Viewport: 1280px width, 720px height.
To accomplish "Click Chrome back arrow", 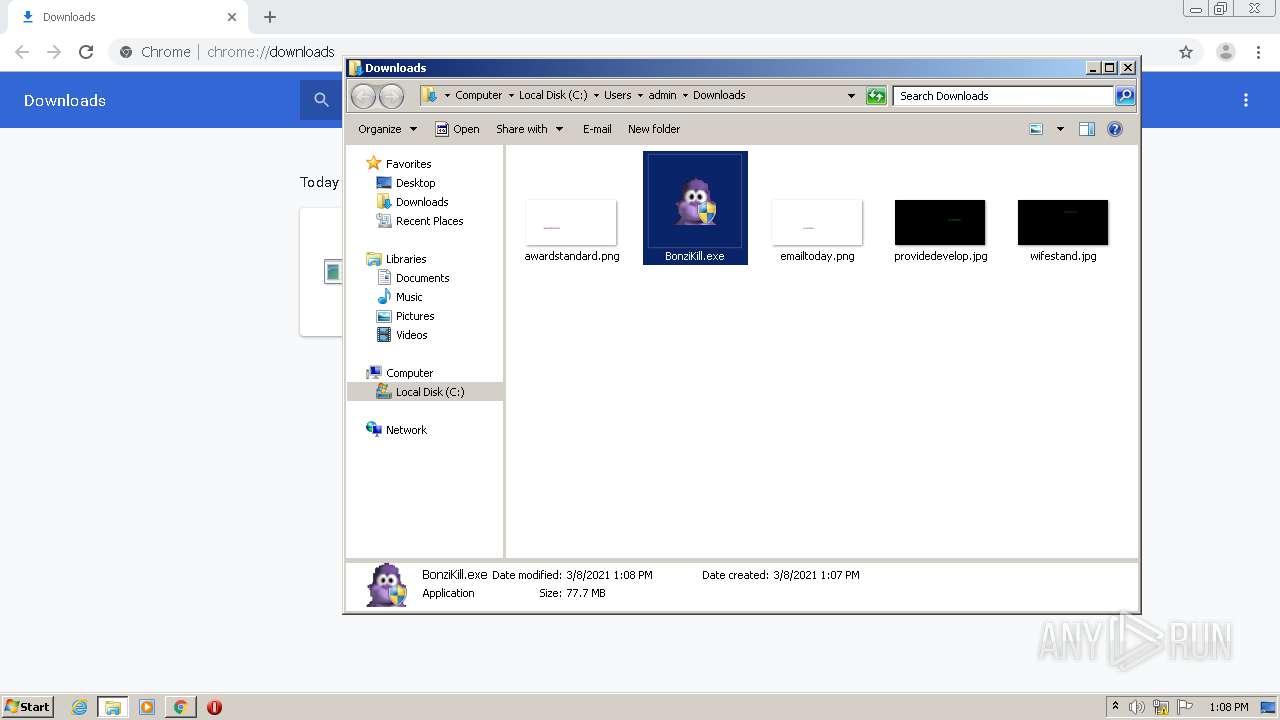I will click(x=22, y=52).
